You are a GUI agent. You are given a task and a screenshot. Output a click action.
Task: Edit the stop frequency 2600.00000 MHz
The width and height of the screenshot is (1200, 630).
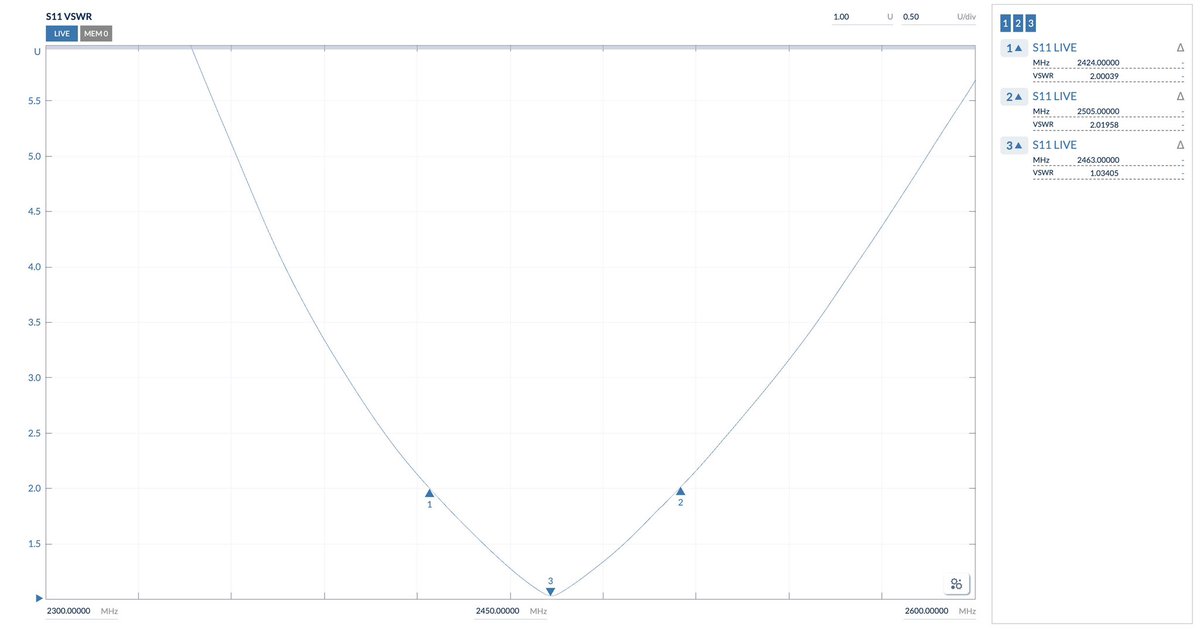coord(940,611)
